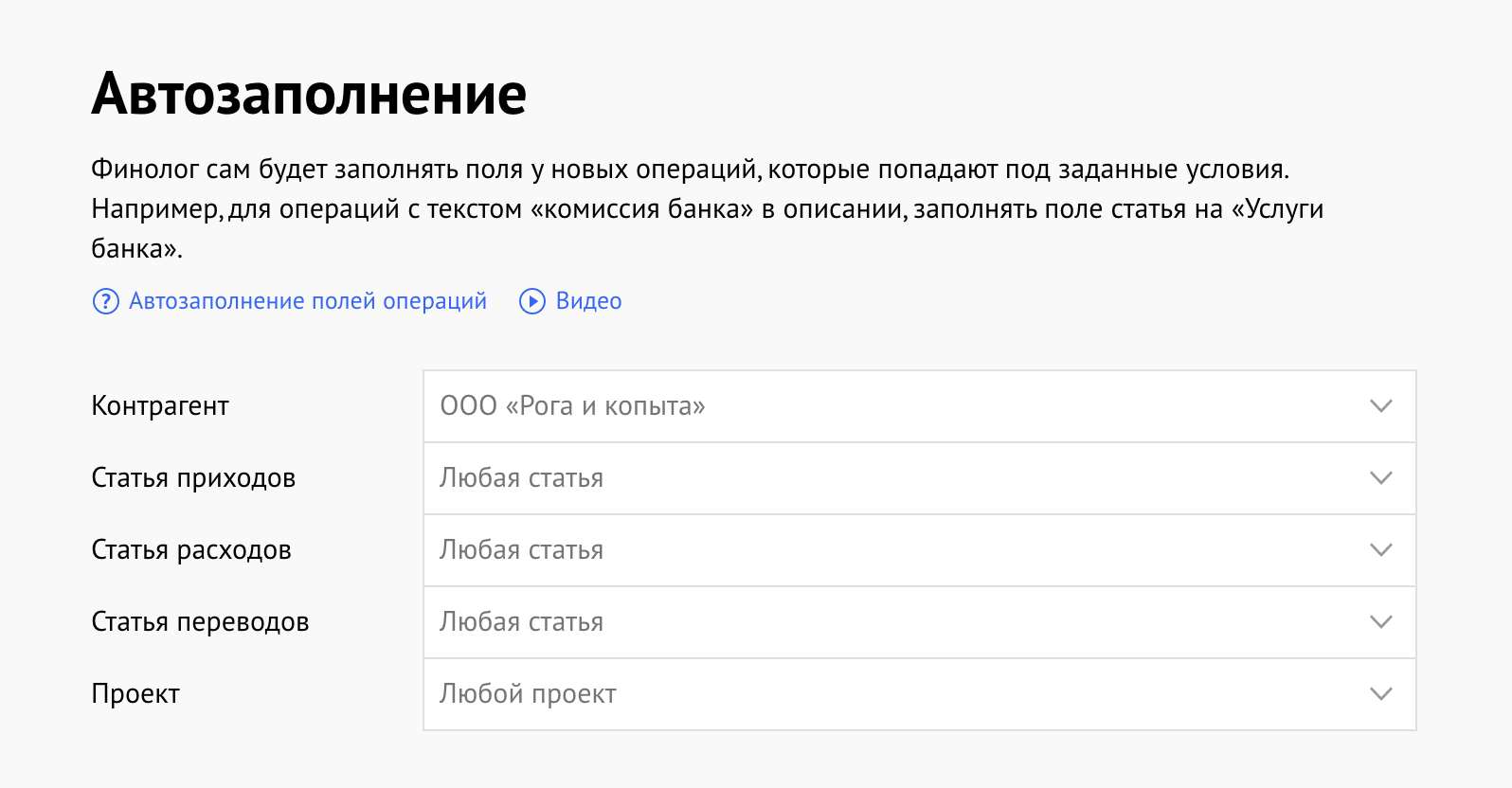
Task: Click the «Проект» label
Action: coord(135,694)
